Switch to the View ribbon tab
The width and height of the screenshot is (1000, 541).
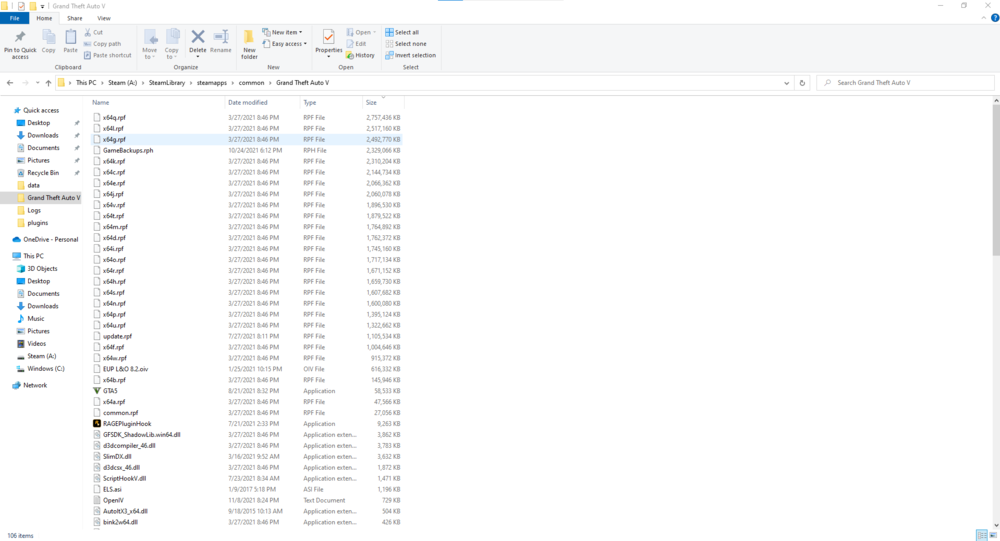(103, 19)
